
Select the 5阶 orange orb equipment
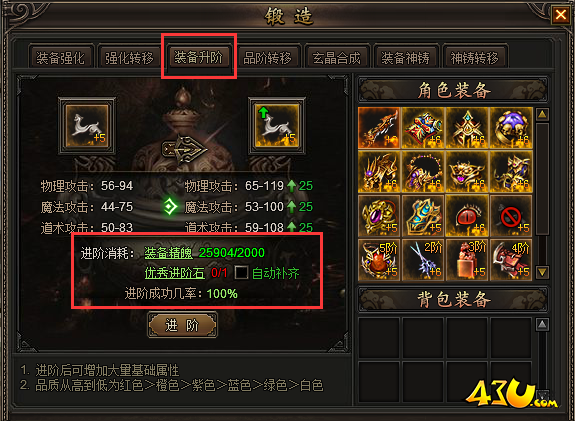[379, 259]
